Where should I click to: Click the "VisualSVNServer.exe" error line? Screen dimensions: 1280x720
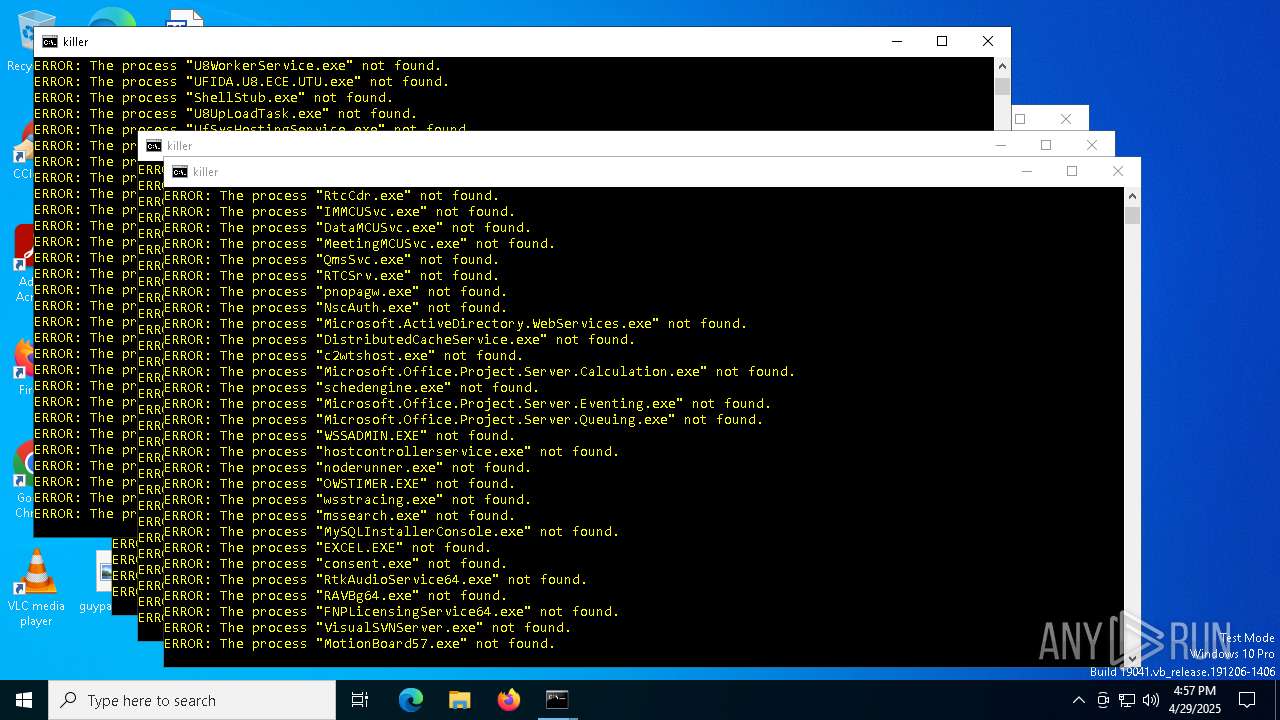[x=368, y=628]
